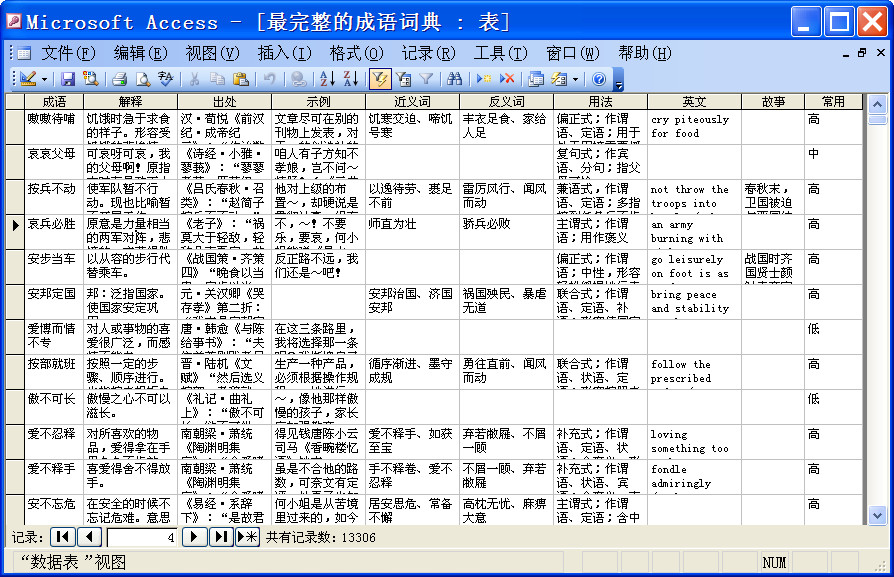This screenshot has width=894, height=577.
Task: Click the Spelling check toolbar icon
Action: coord(168,80)
